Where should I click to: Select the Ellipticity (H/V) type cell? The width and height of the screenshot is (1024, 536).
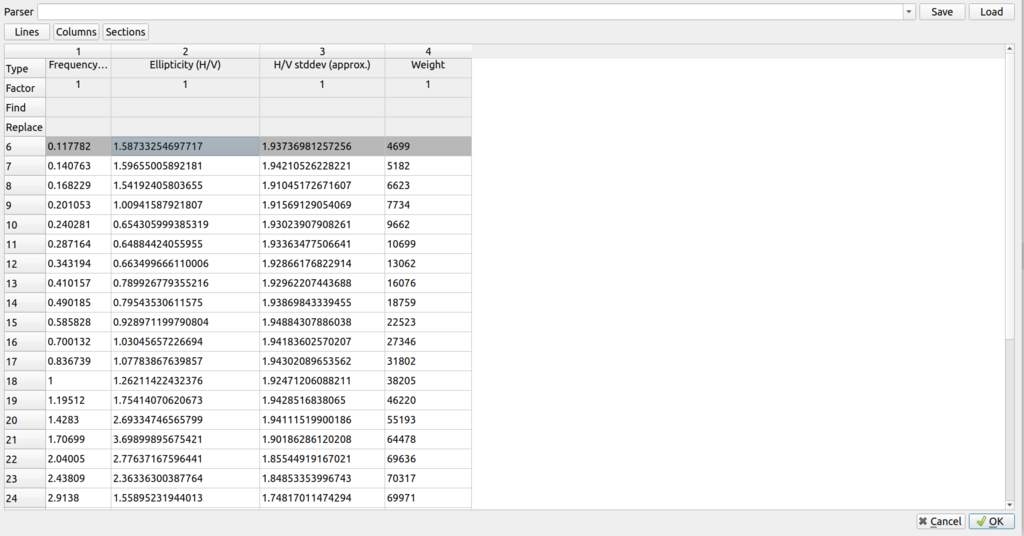[x=185, y=66]
